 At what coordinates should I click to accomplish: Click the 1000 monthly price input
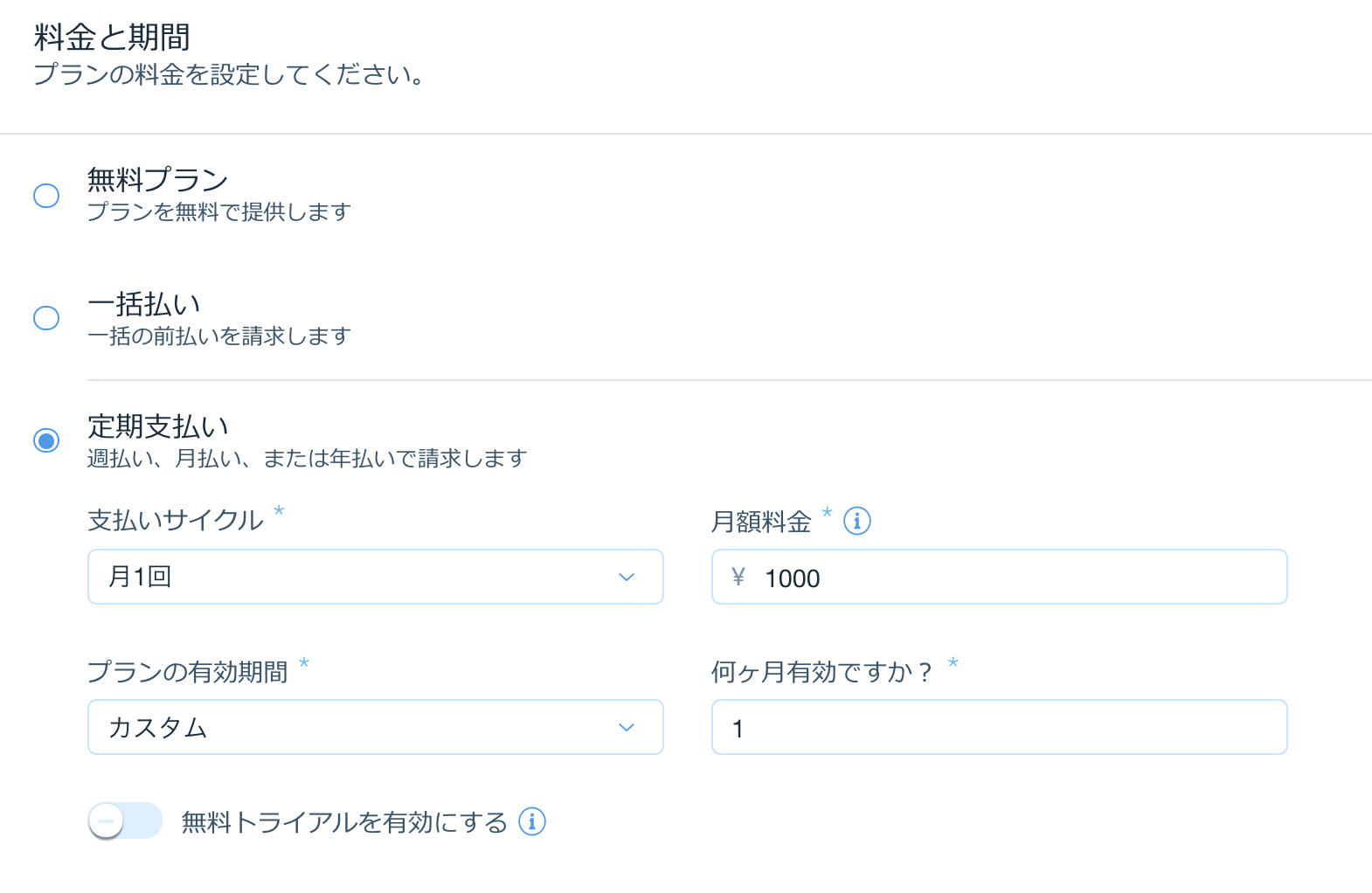[x=1000, y=577]
